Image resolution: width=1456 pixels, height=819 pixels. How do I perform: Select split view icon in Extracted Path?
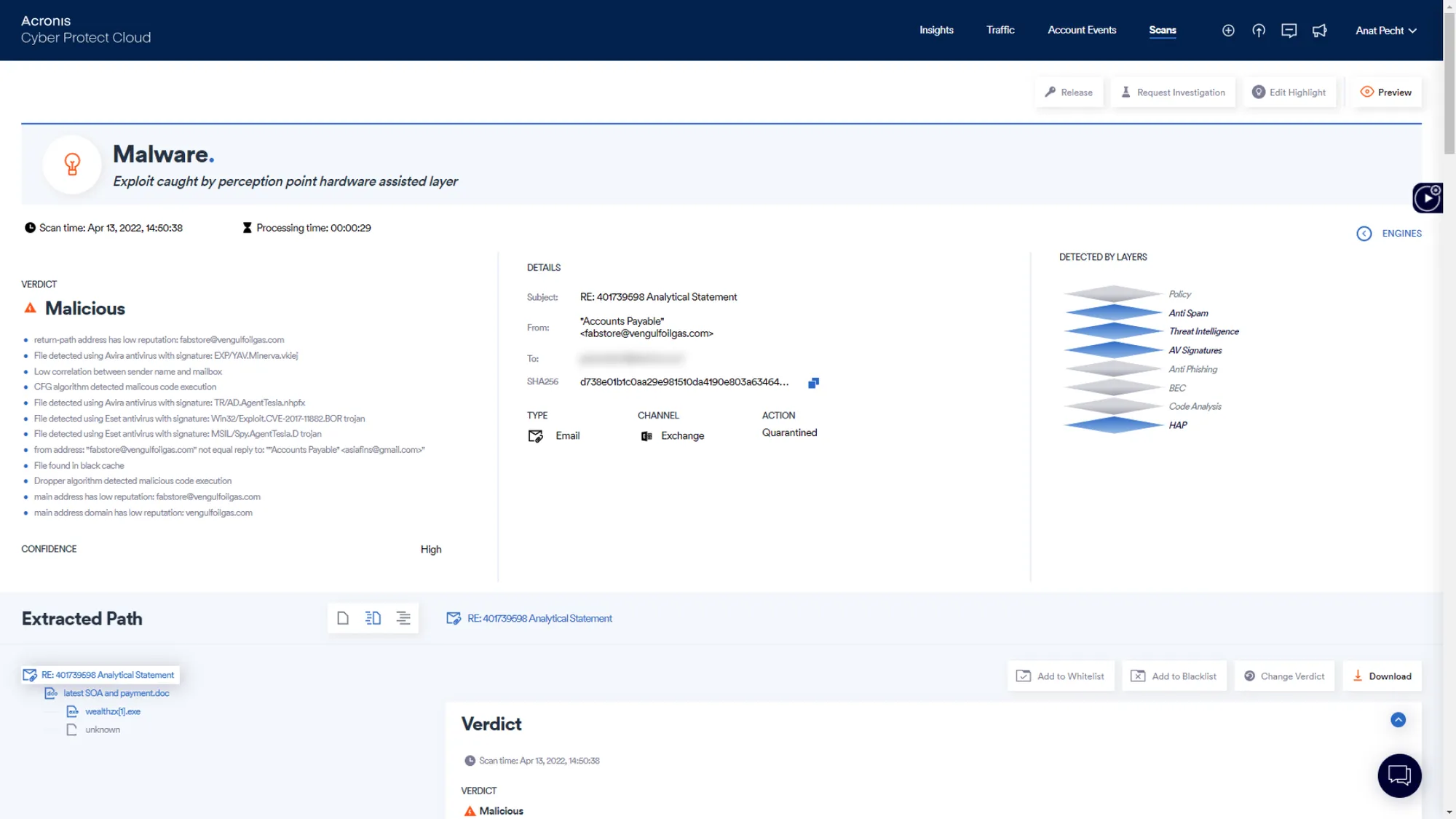[x=373, y=618]
